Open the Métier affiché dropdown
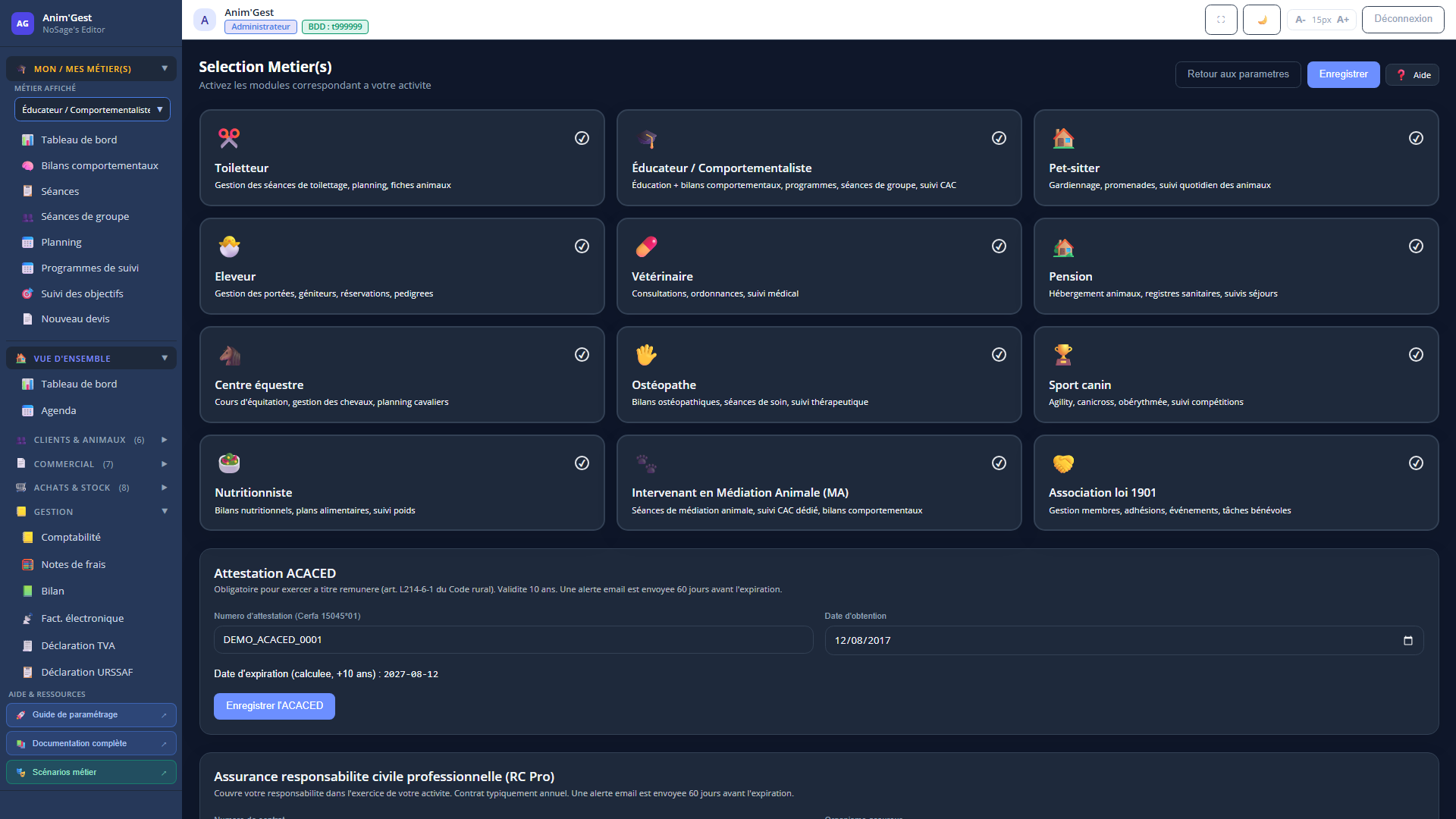This screenshot has height=819, width=1456. click(93, 110)
